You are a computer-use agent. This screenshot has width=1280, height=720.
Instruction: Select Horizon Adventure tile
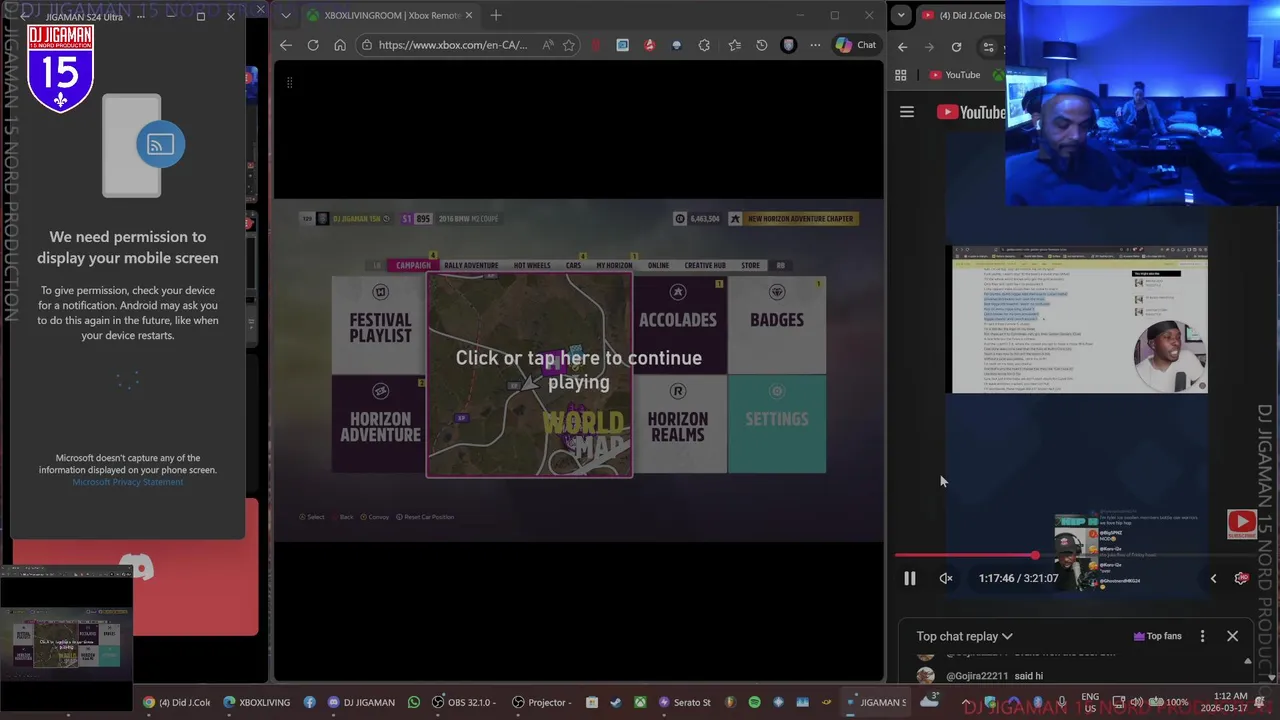coord(380,424)
